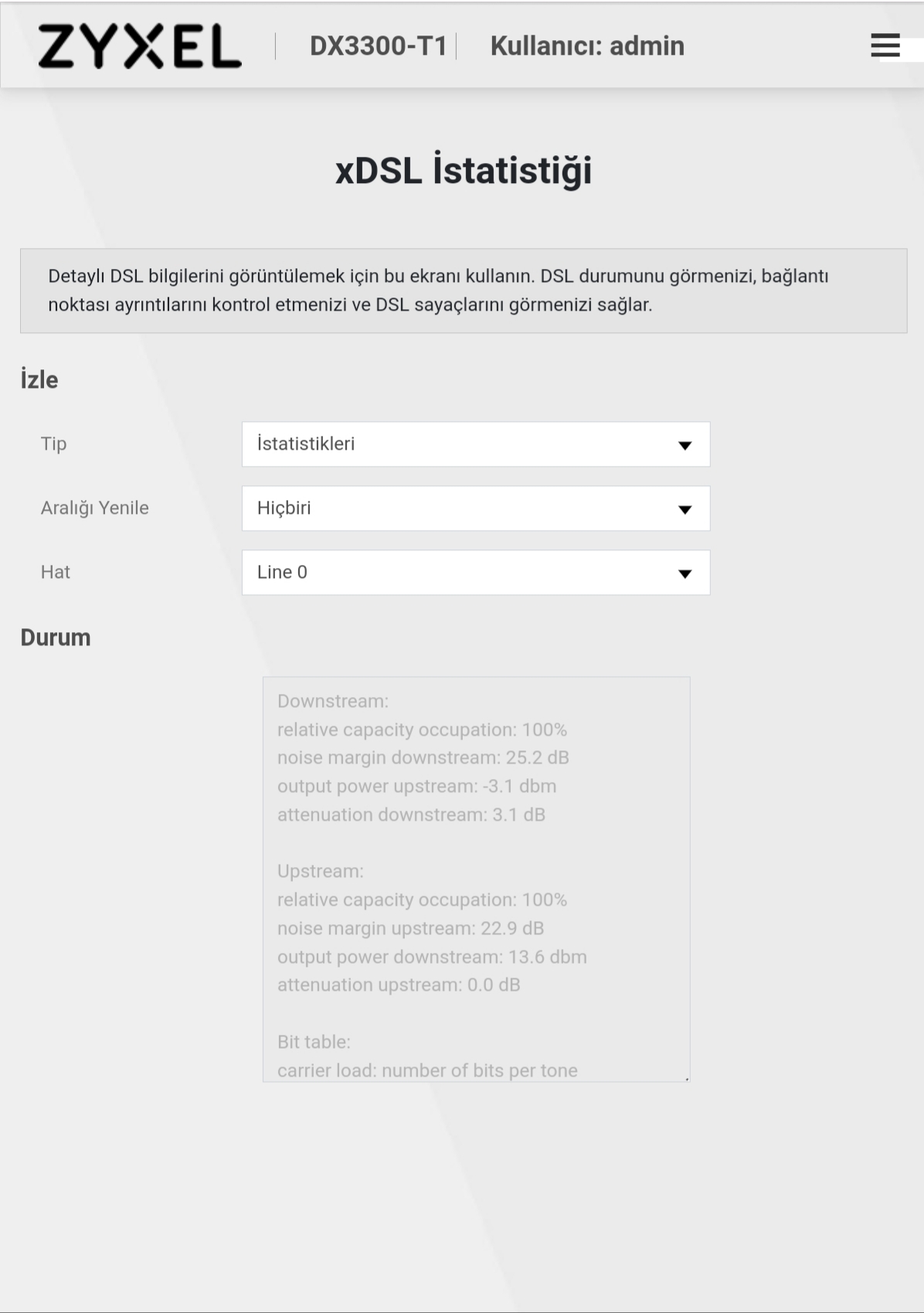This screenshot has height=1313, width=924.
Task: Open the Line 0 selection dropdown
Action: coord(476,573)
